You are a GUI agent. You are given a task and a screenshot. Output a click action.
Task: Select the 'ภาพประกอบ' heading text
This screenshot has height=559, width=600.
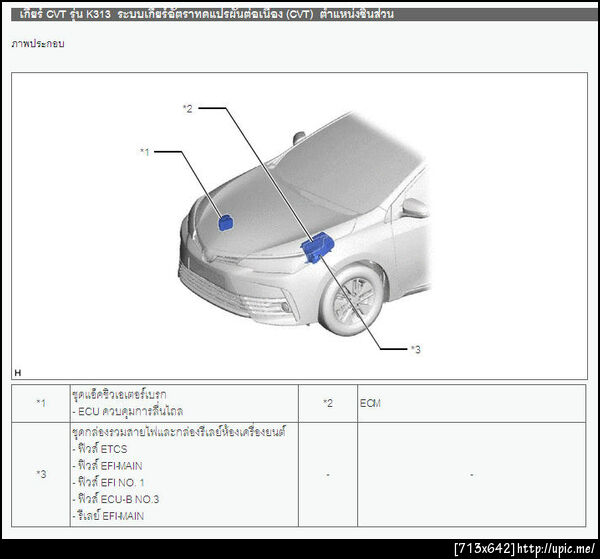38,44
